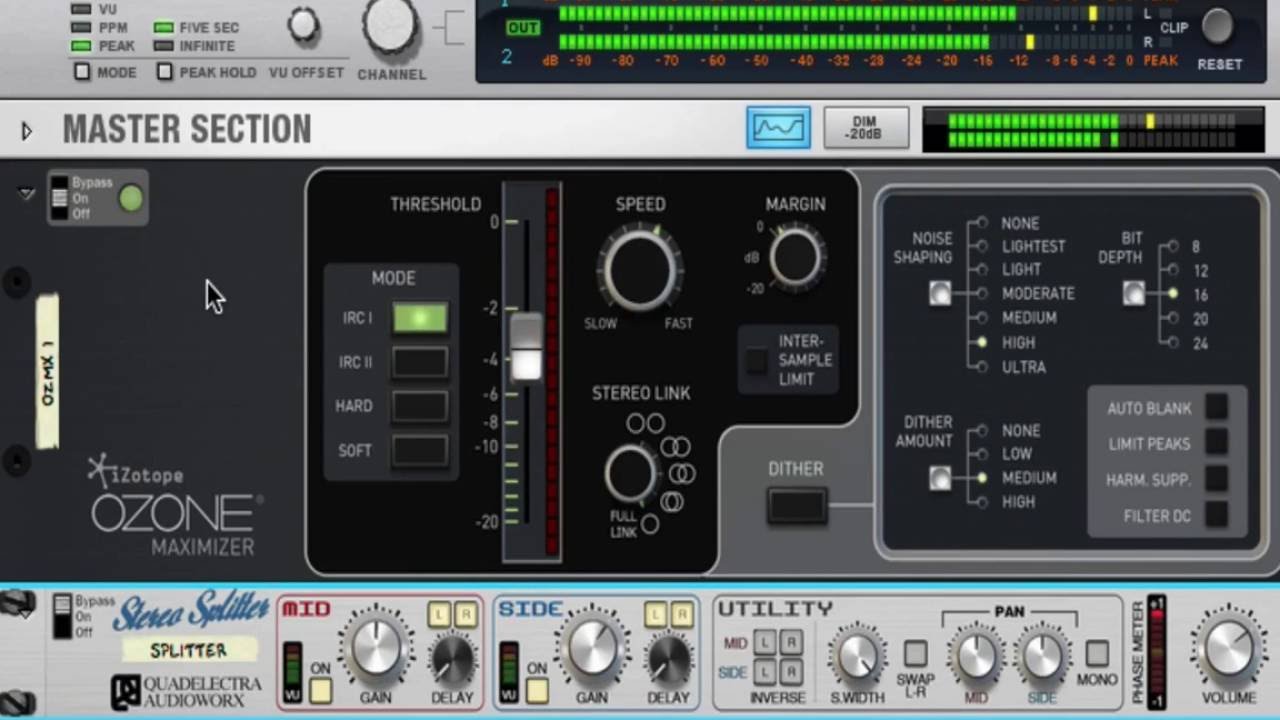Click the MID GAIN knob
The height and width of the screenshot is (720, 1280).
pyautogui.click(x=377, y=648)
